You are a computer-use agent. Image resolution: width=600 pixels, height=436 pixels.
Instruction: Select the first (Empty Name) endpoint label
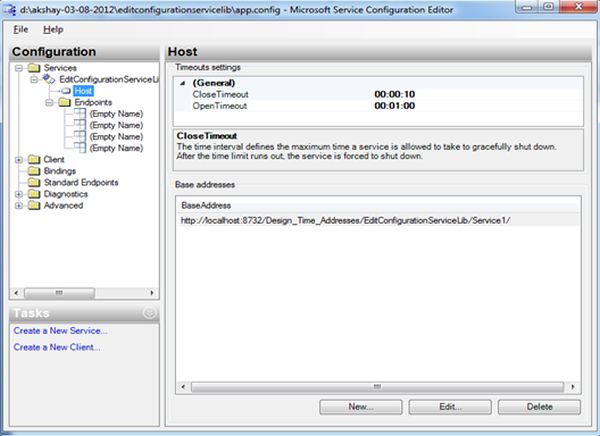click(116, 114)
